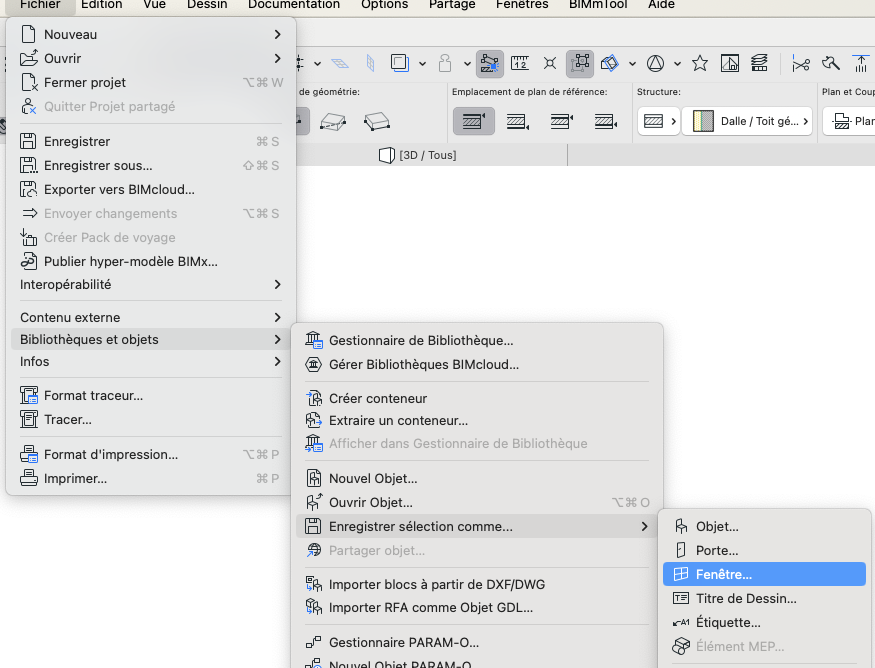Click the Format traceur icon
The image size is (875, 668).
(x=28, y=395)
